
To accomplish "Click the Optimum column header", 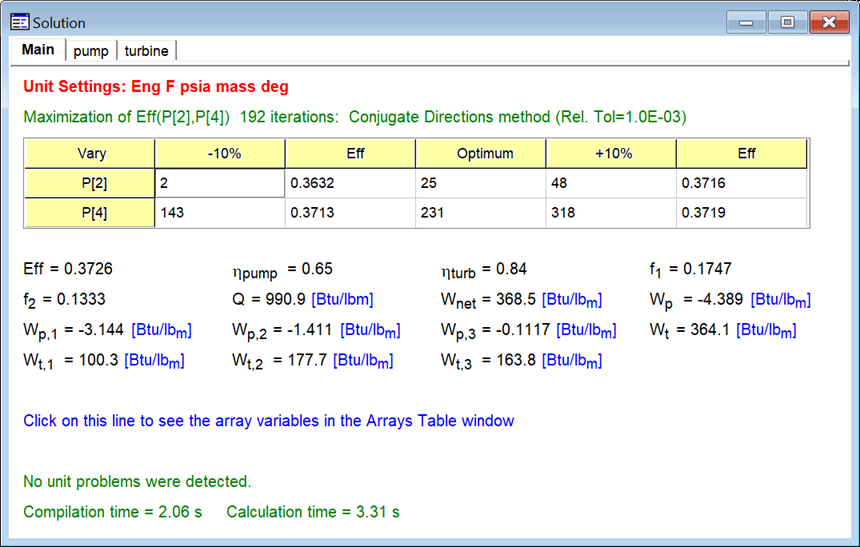I will coord(480,154).
